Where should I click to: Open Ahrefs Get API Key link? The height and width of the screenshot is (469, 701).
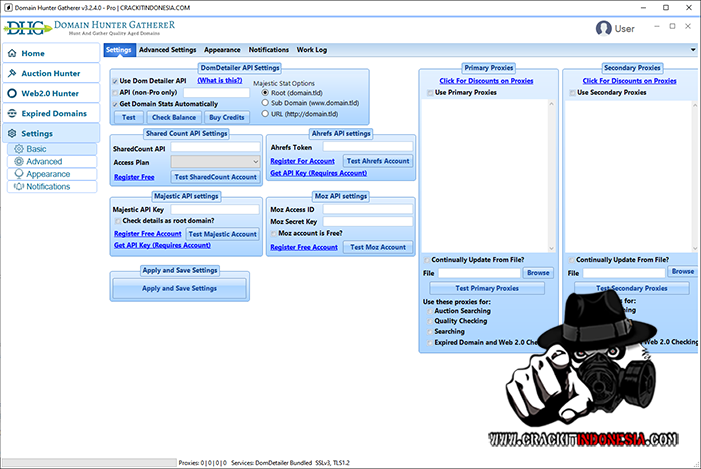click(318, 173)
